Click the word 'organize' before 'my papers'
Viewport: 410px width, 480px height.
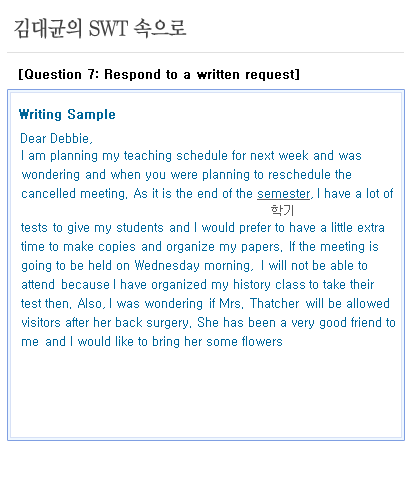click(x=190, y=247)
